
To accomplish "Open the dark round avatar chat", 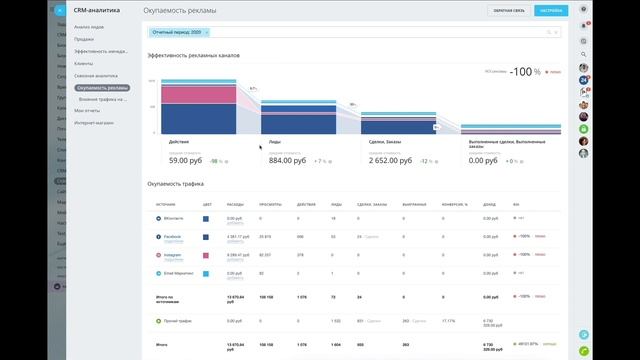I will click(x=584, y=117).
